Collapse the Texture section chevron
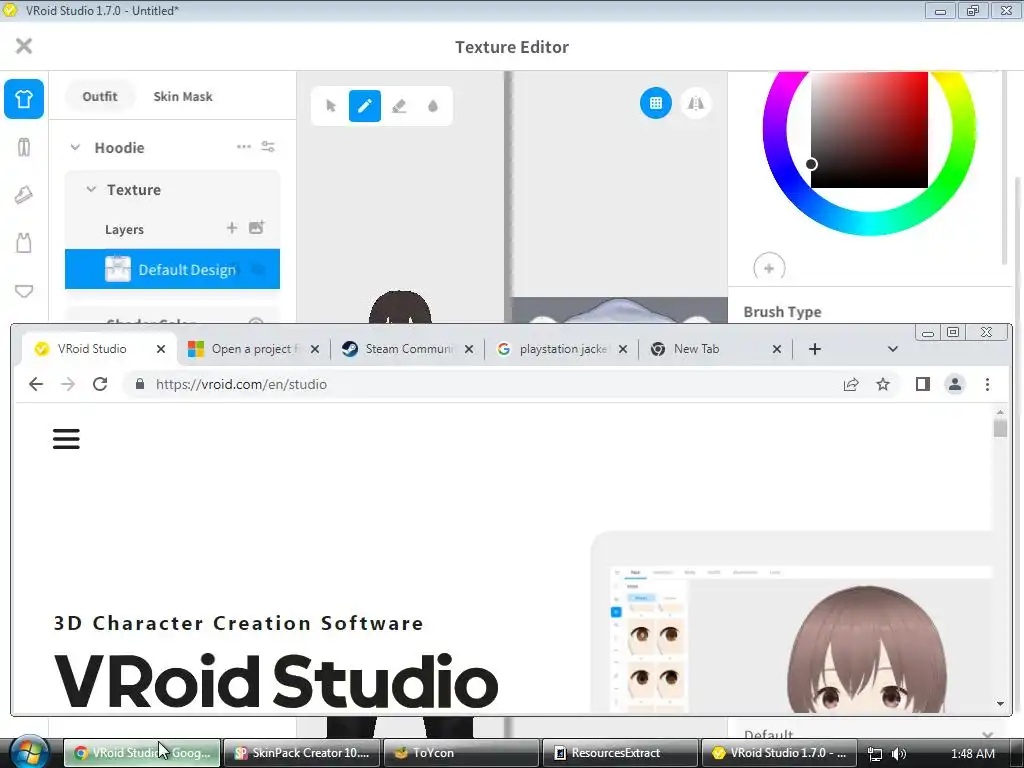 pos(91,189)
